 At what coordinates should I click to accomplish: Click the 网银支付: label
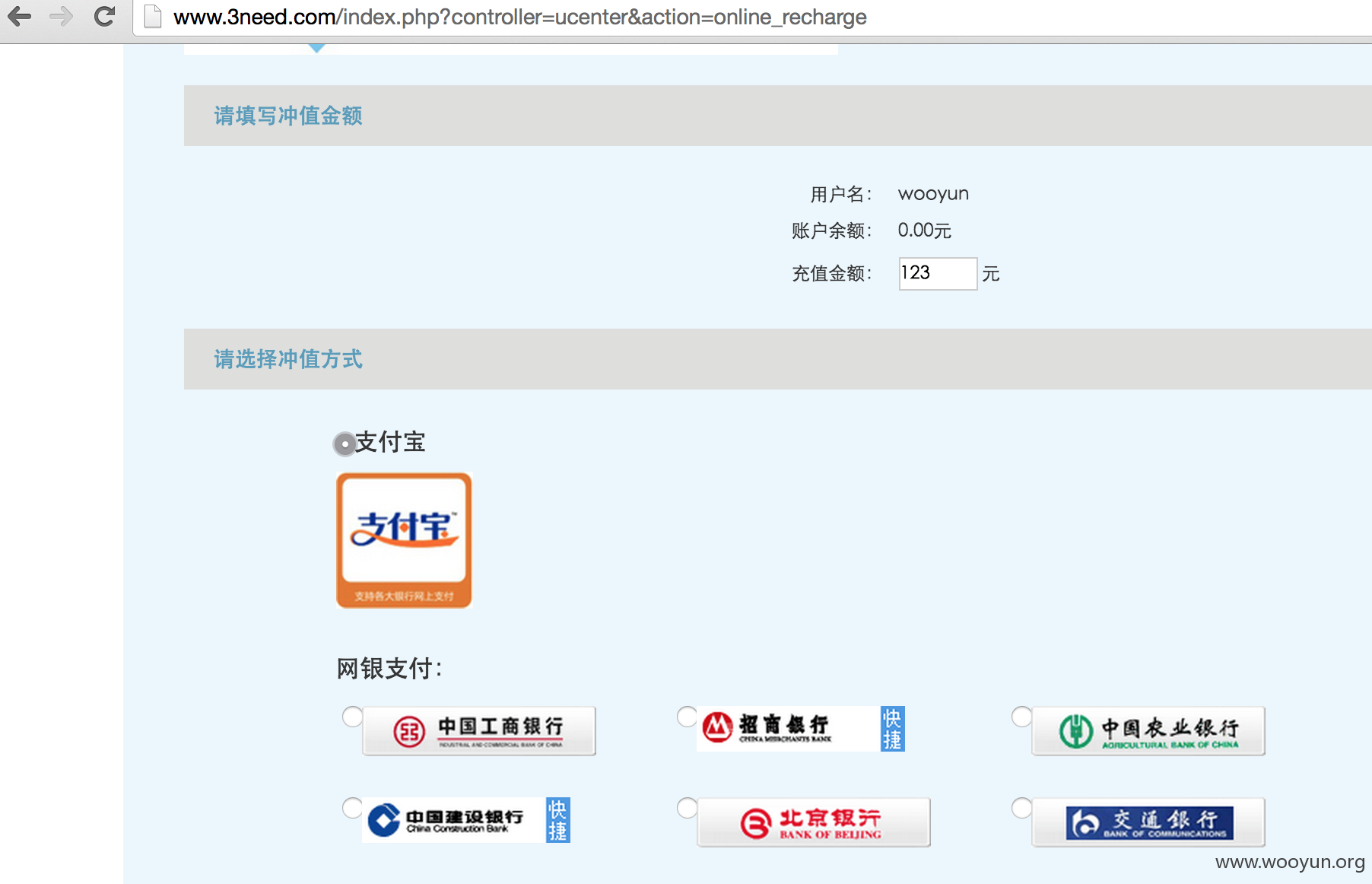pos(389,669)
